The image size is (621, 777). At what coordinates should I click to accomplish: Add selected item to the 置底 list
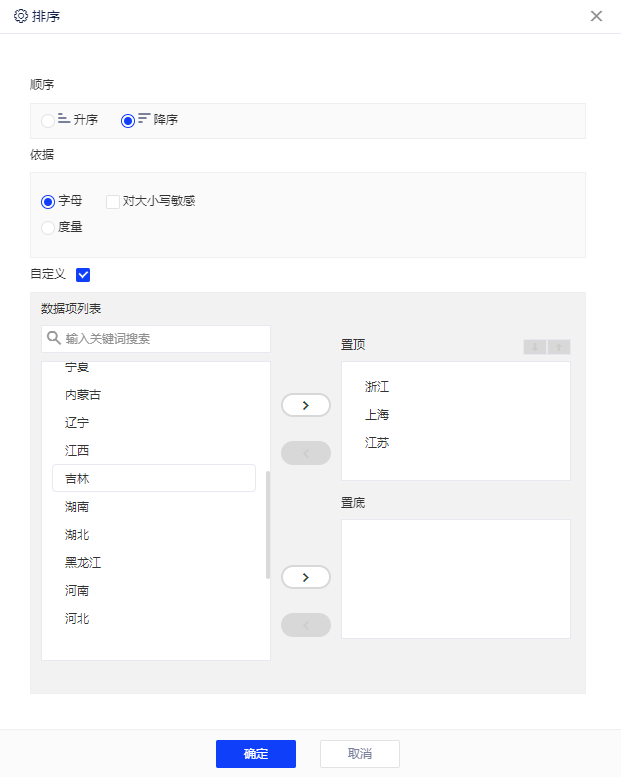pos(306,577)
